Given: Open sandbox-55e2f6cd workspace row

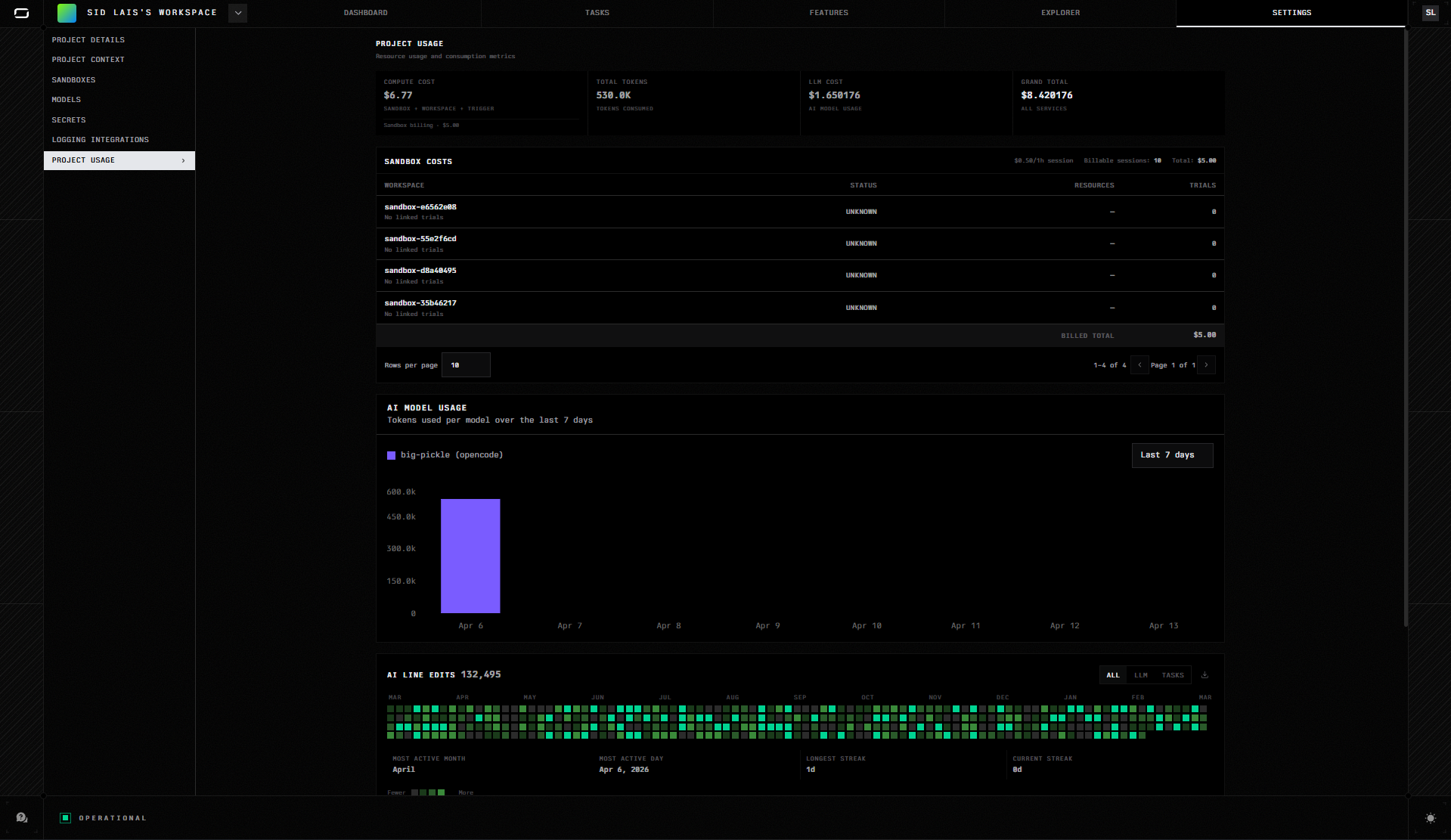Looking at the screenshot, I should [x=800, y=243].
